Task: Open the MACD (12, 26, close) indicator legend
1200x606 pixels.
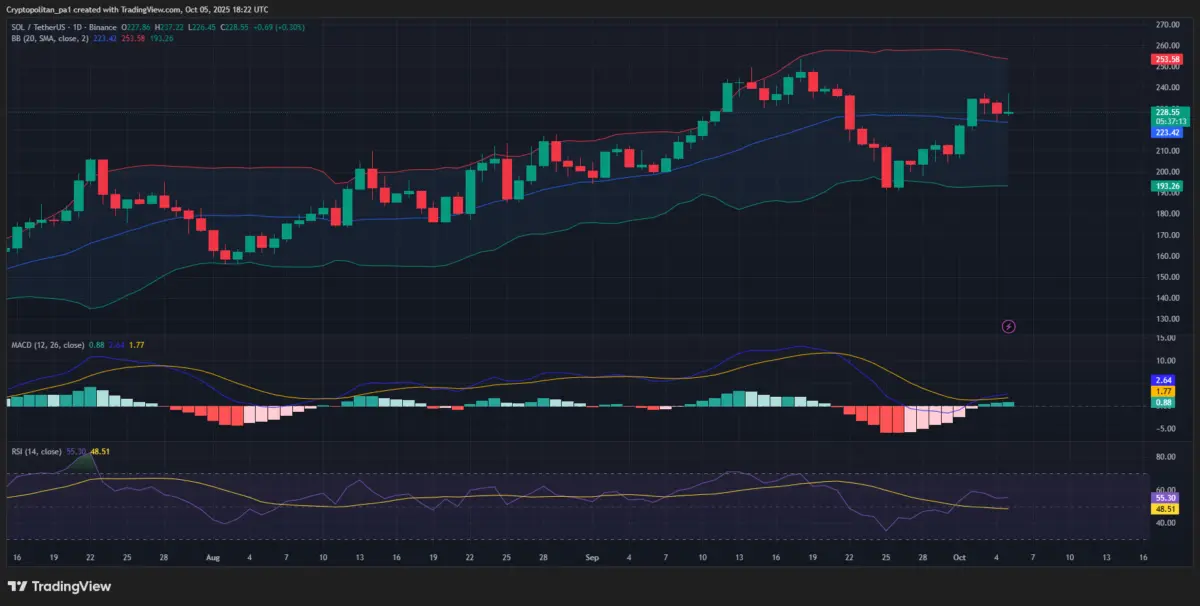Action: tap(46, 345)
